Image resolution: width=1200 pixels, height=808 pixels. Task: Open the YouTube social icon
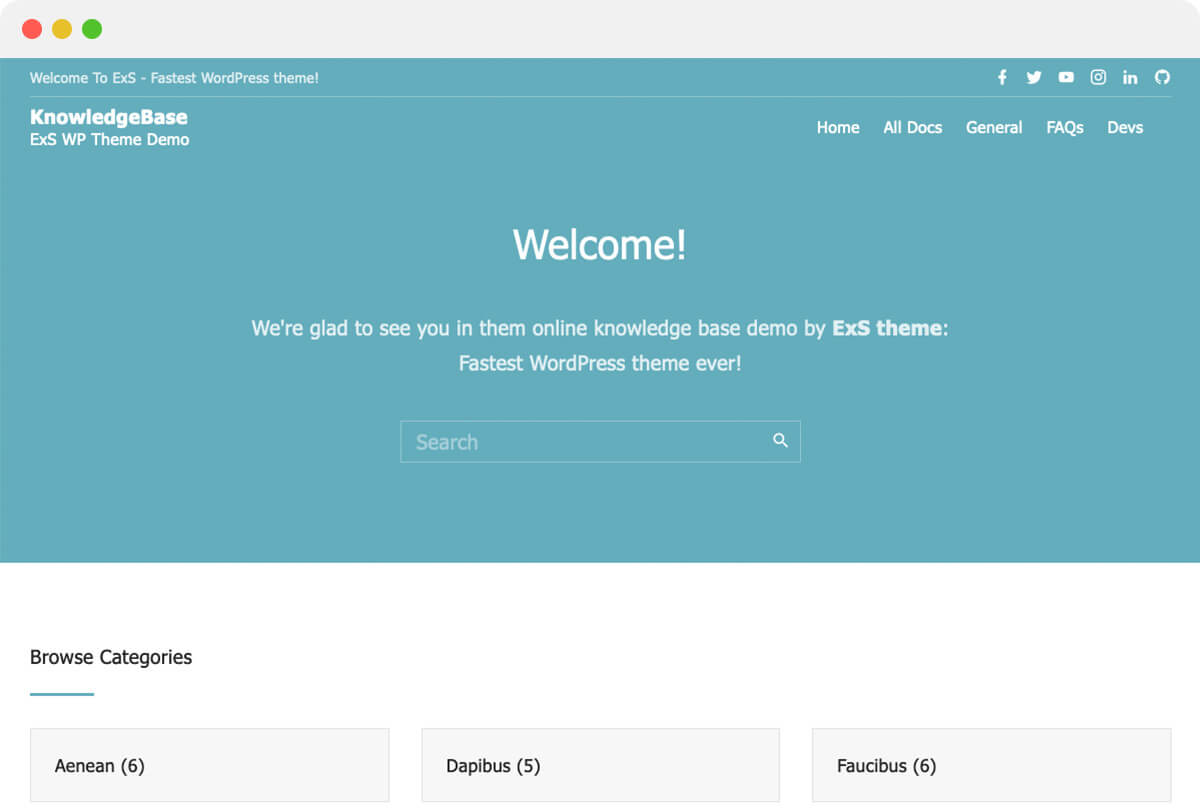coord(1066,77)
